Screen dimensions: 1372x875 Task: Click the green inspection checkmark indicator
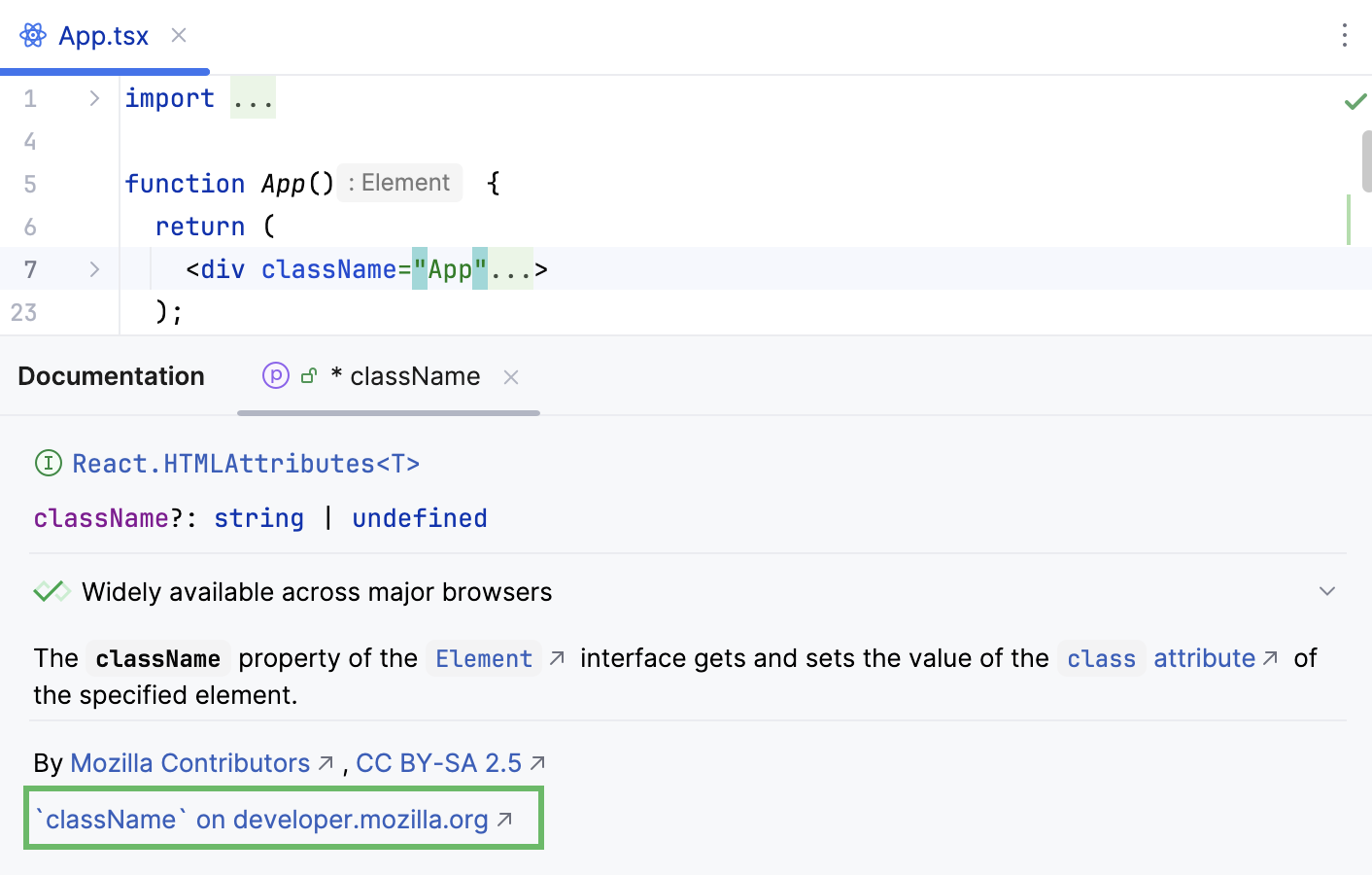(x=1355, y=100)
